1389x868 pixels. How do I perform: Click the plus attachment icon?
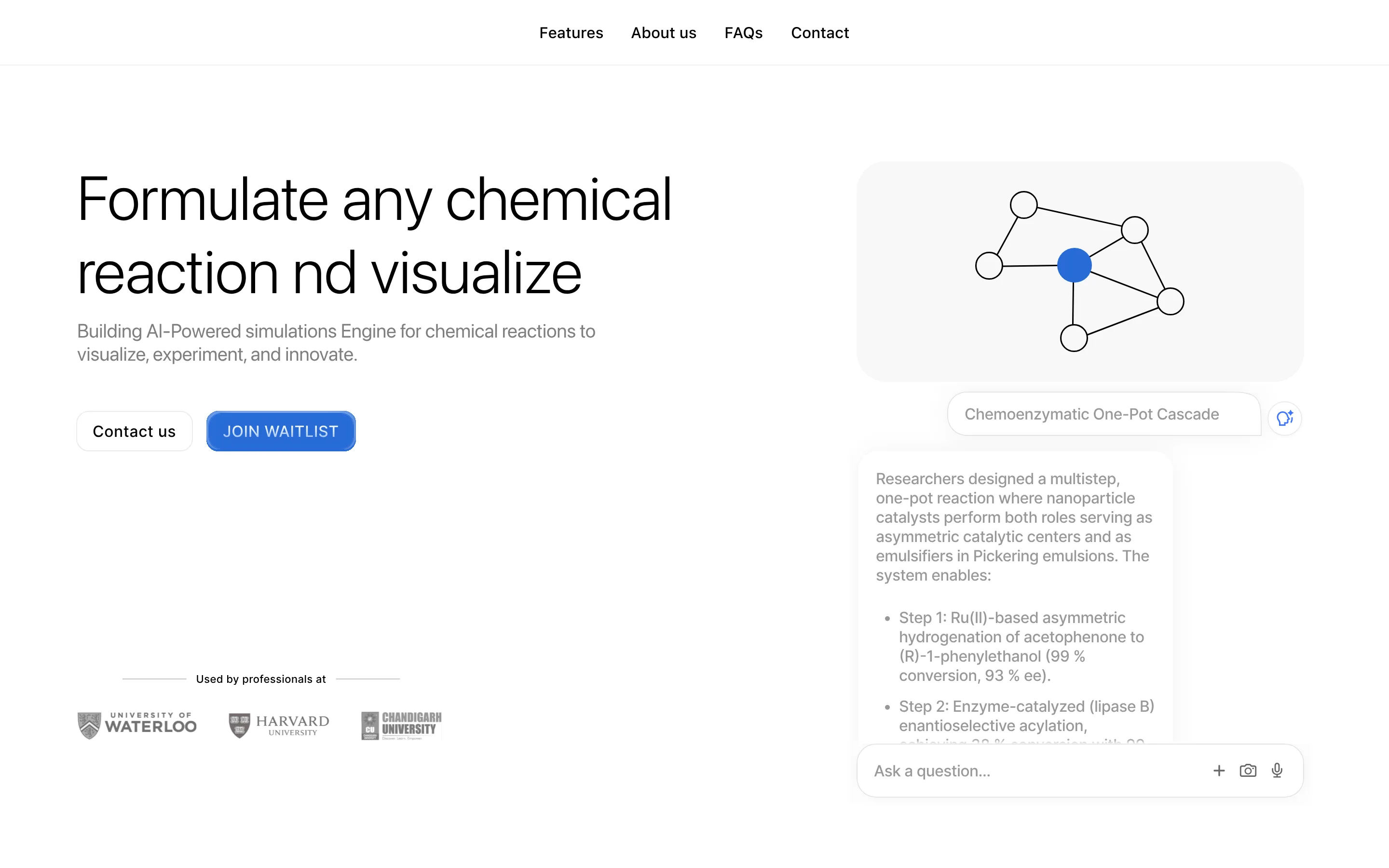(x=1219, y=771)
